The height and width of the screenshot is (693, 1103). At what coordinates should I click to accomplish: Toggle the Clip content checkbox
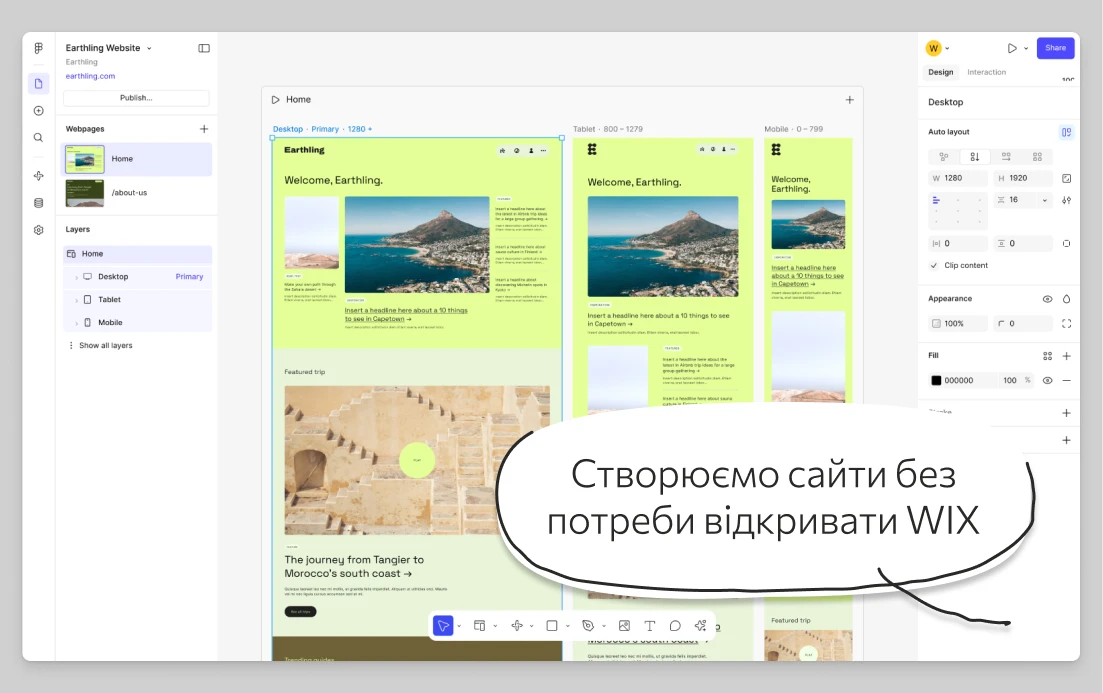click(934, 265)
